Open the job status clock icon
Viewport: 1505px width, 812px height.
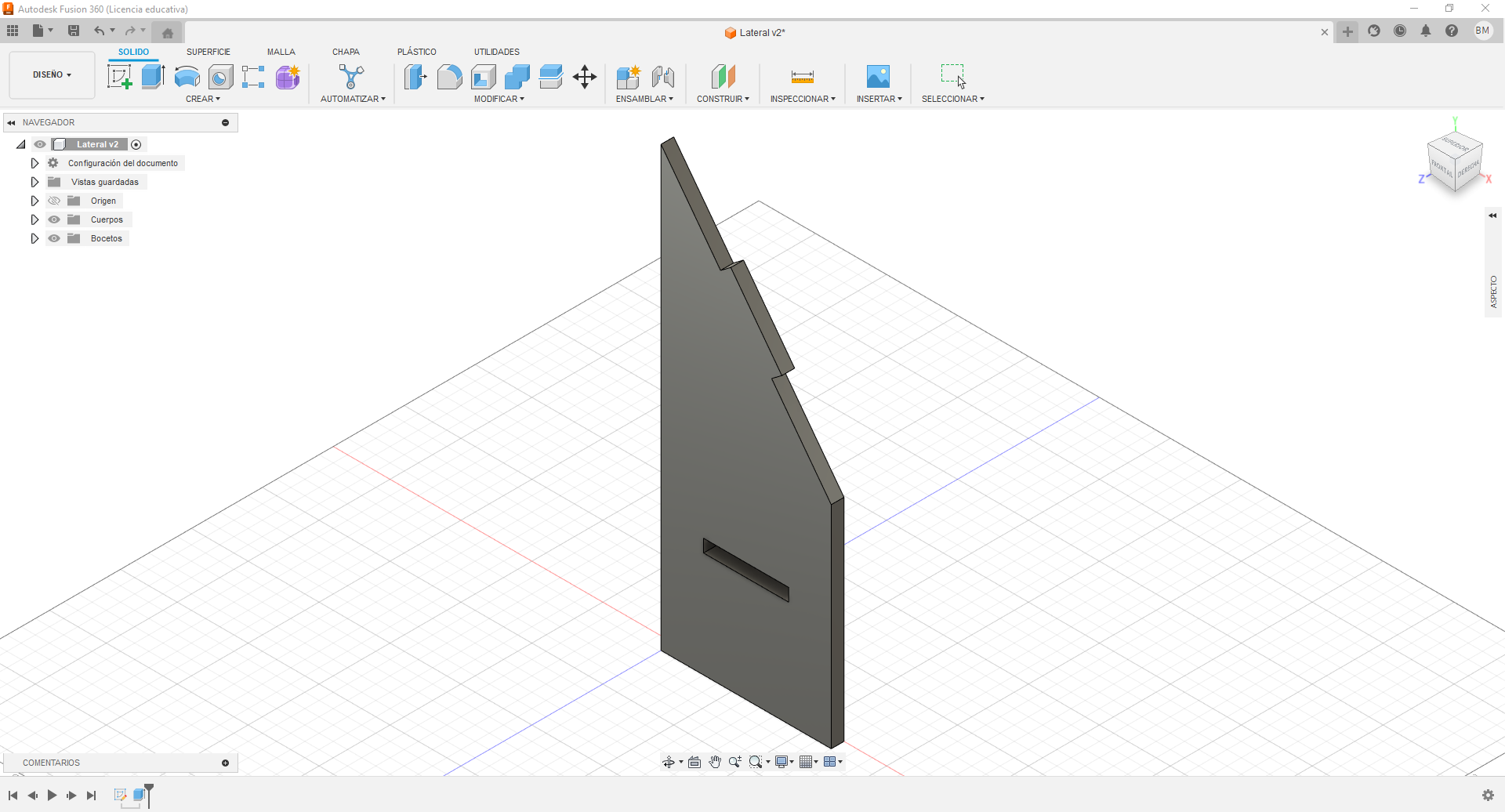[1400, 31]
